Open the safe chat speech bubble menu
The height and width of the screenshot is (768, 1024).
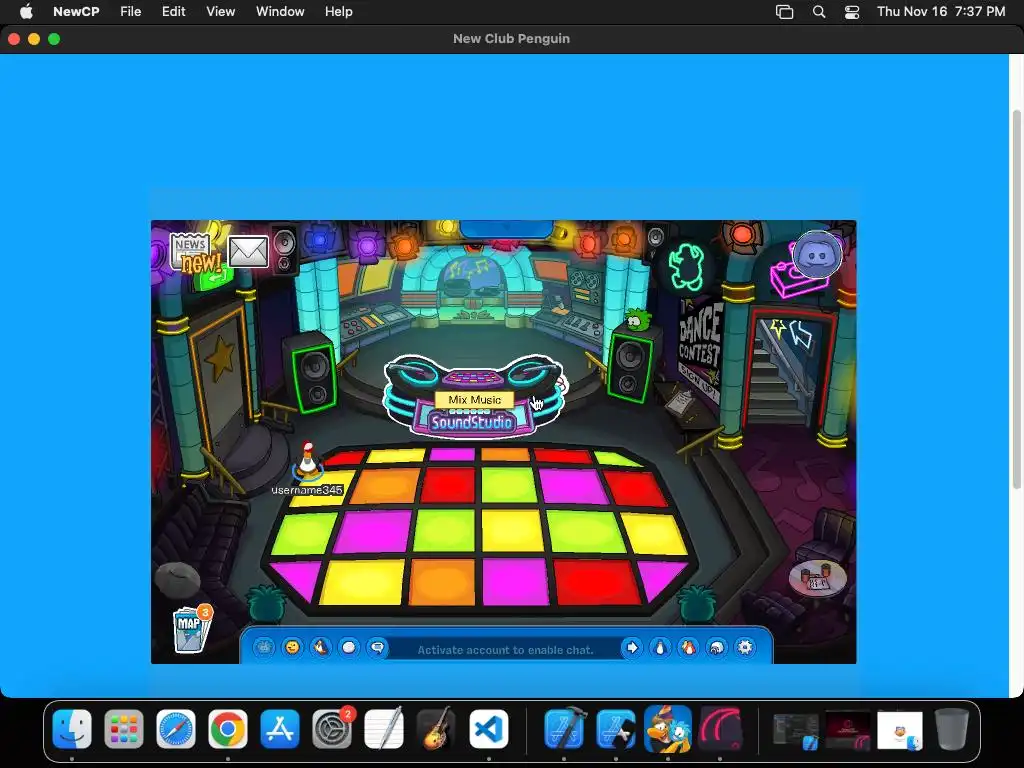point(377,647)
